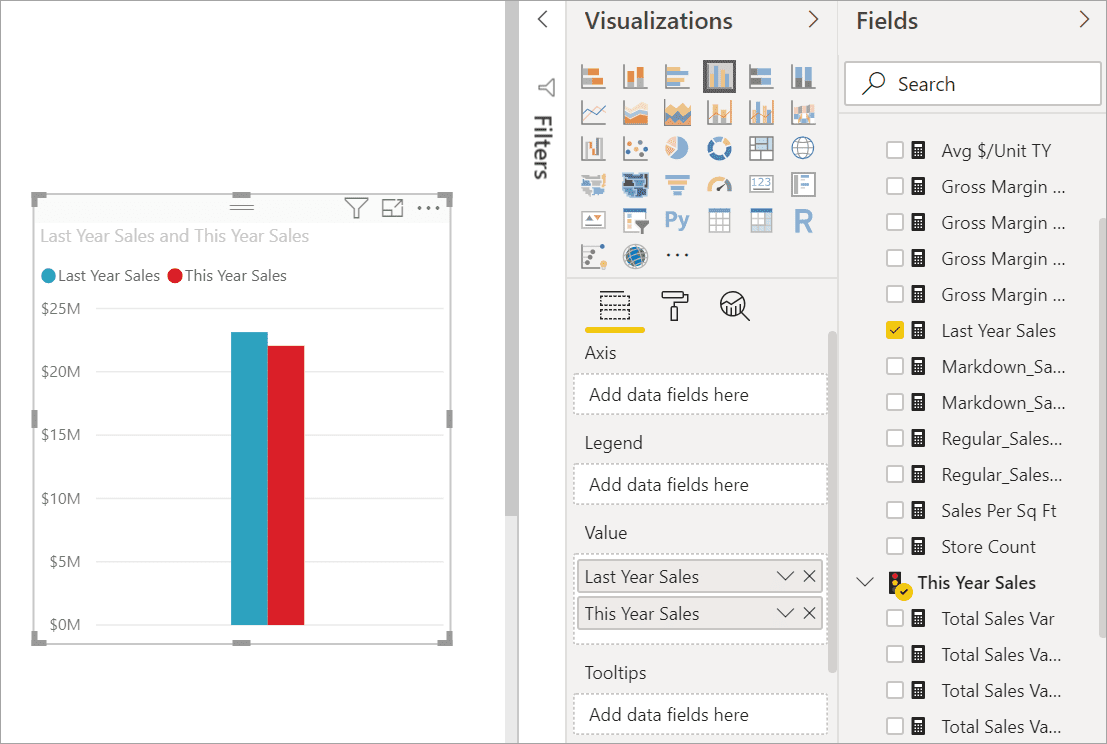Uncheck the Last Year Sales field
The image size is (1107, 744).
point(896,329)
